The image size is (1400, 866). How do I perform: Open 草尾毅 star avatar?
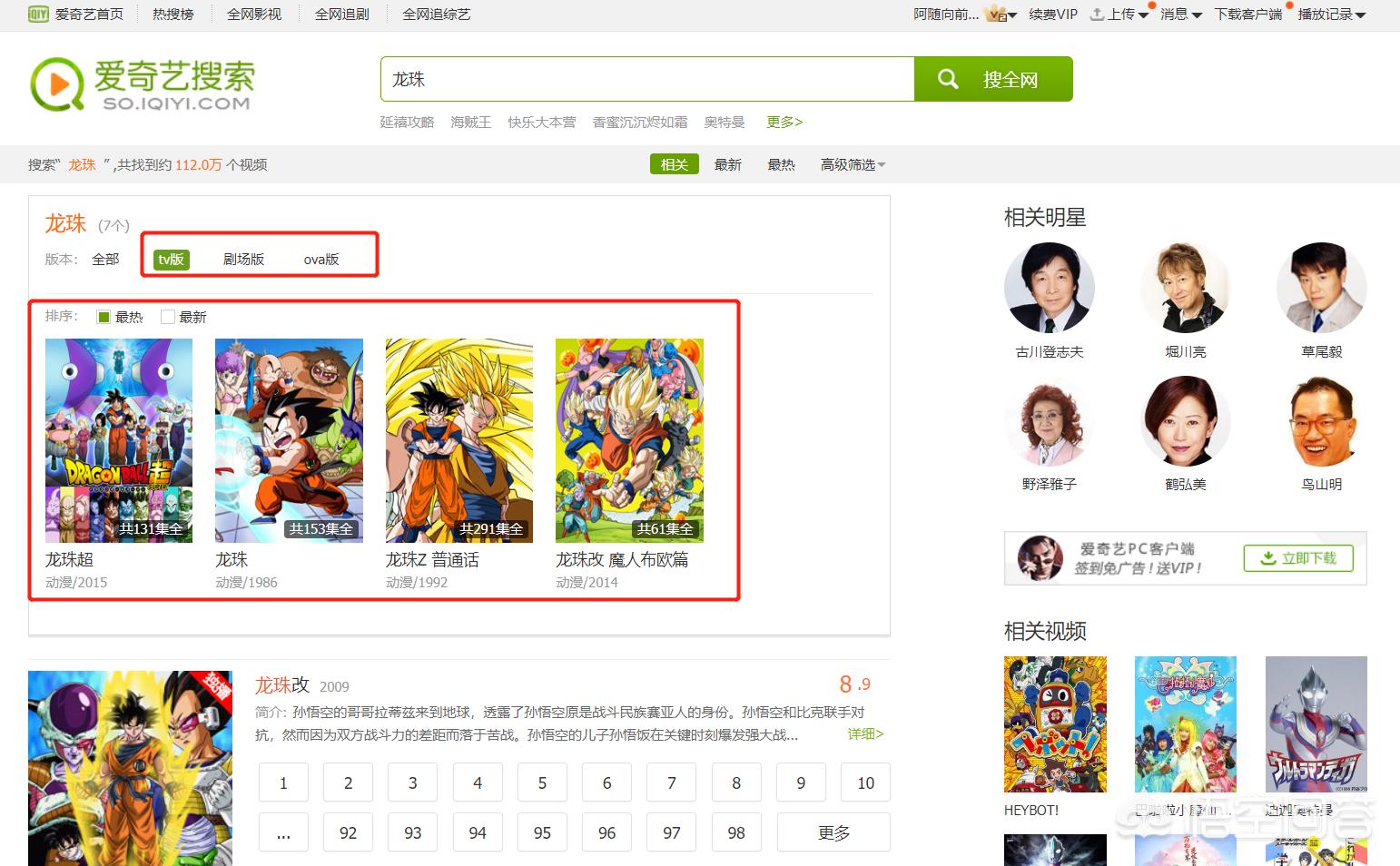point(1321,288)
